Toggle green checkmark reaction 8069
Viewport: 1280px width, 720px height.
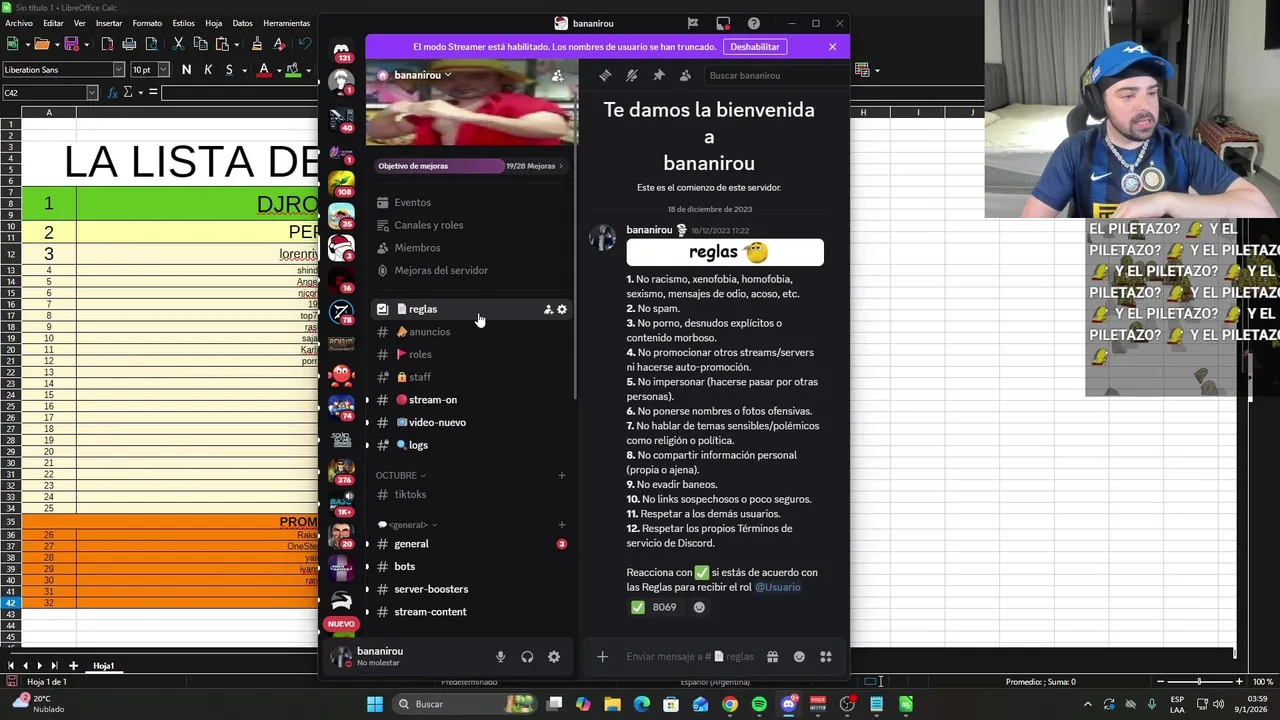[x=655, y=607]
